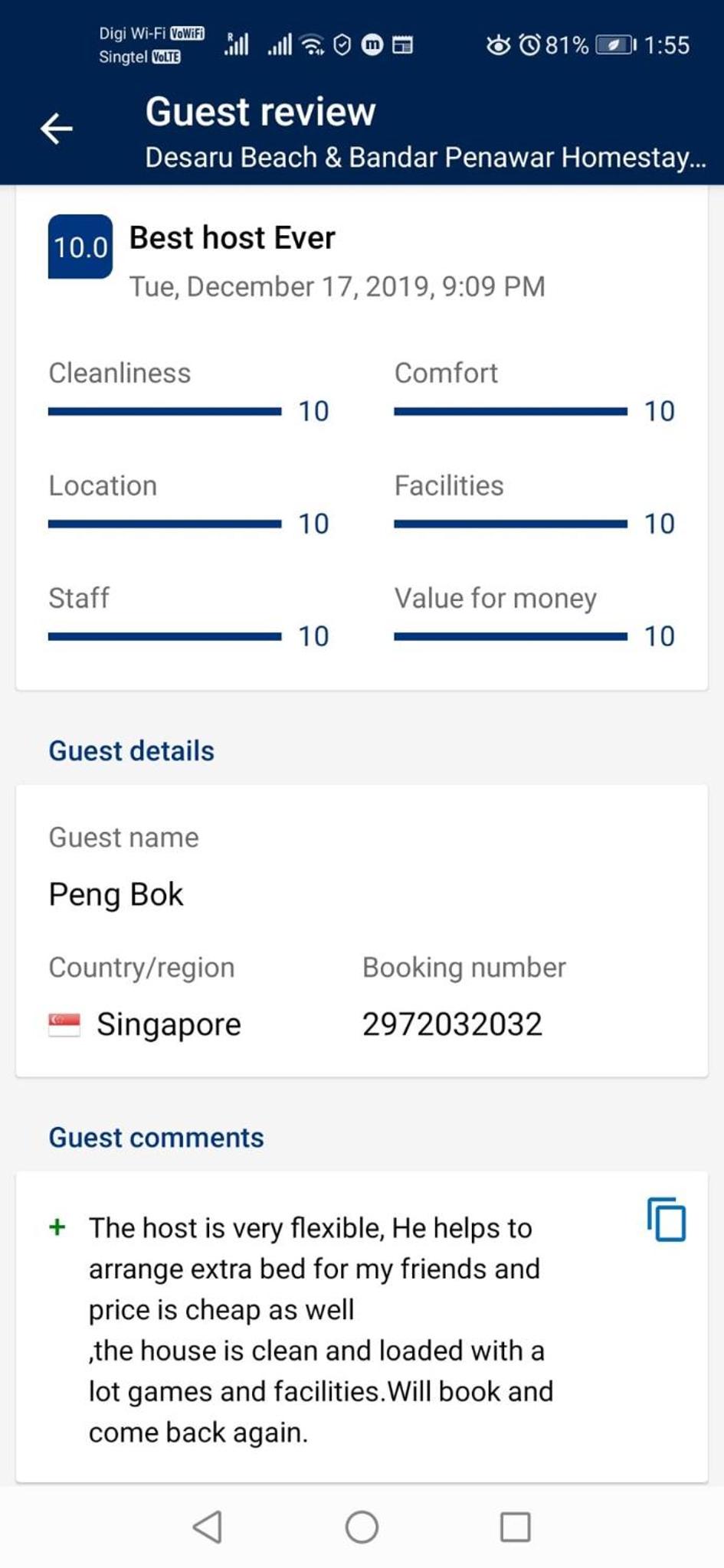This screenshot has height=1568, width=724.
Task: Tap the Wi-Fi signal status icon
Action: 312,45
